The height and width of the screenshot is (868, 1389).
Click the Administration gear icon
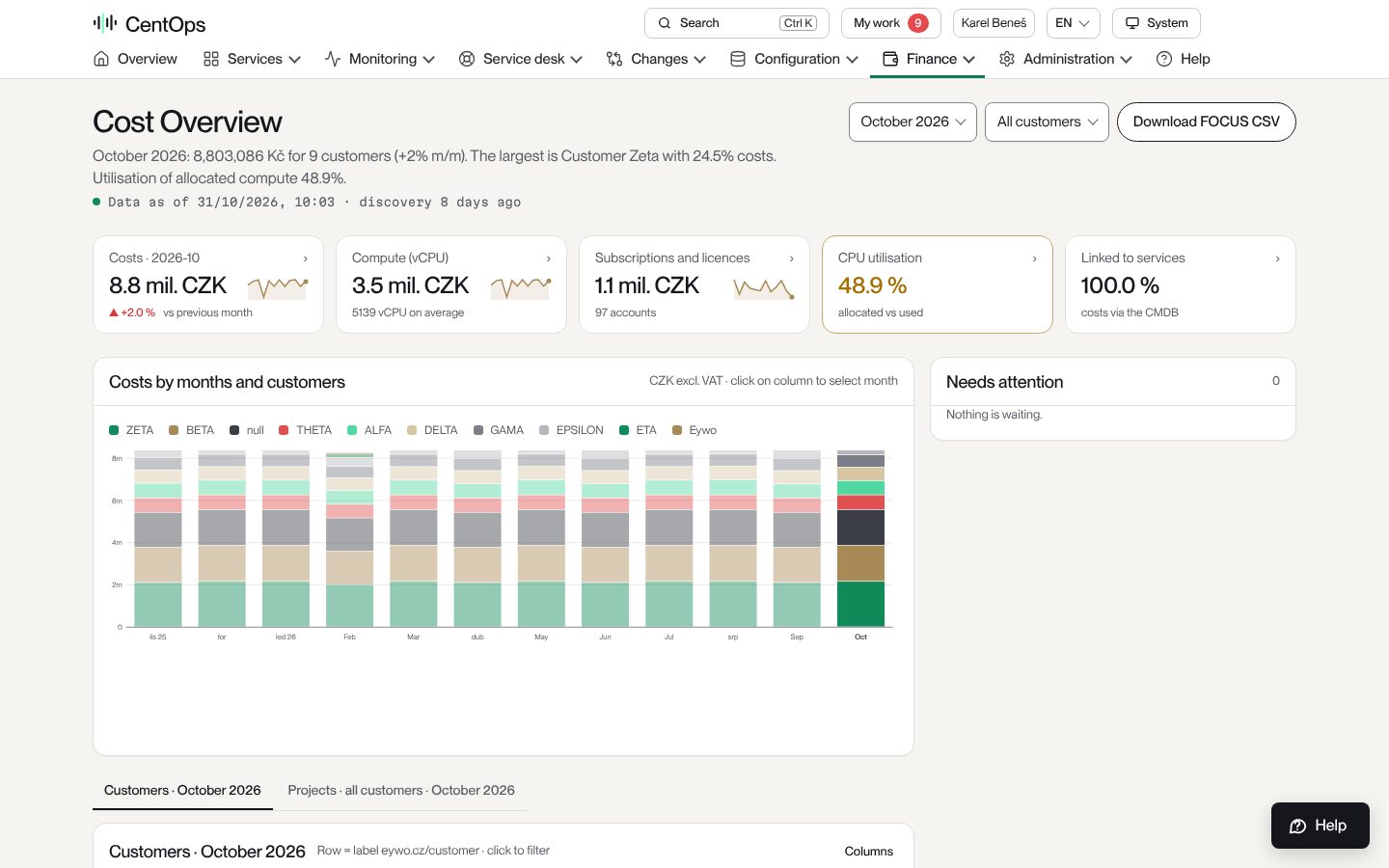click(1007, 59)
